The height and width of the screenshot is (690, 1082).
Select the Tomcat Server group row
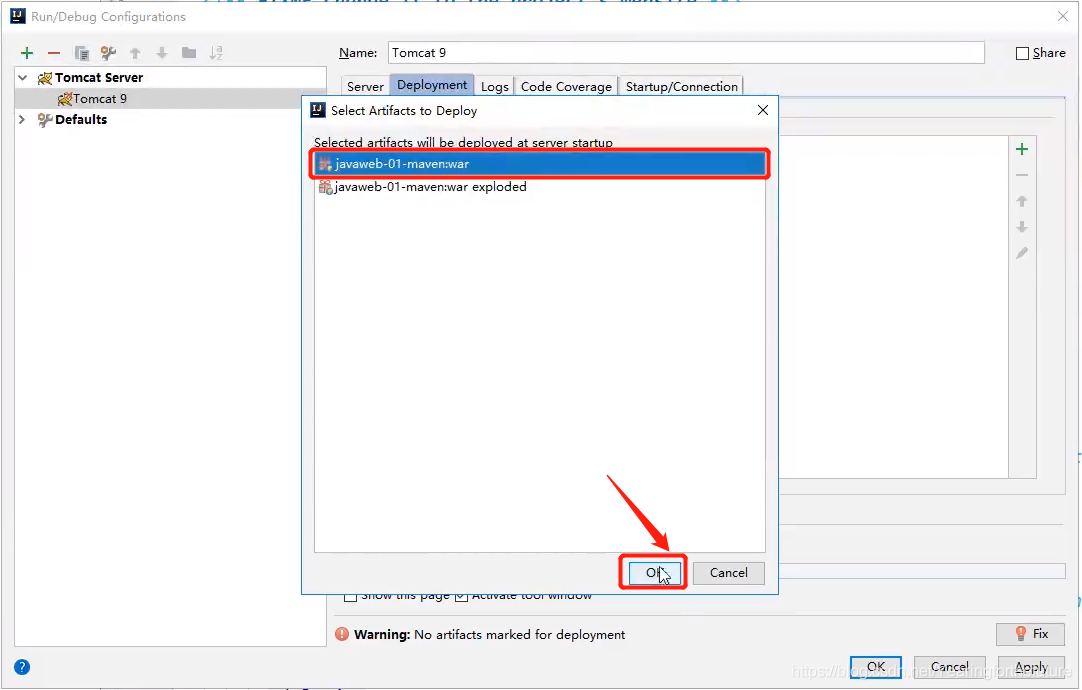tap(170, 78)
